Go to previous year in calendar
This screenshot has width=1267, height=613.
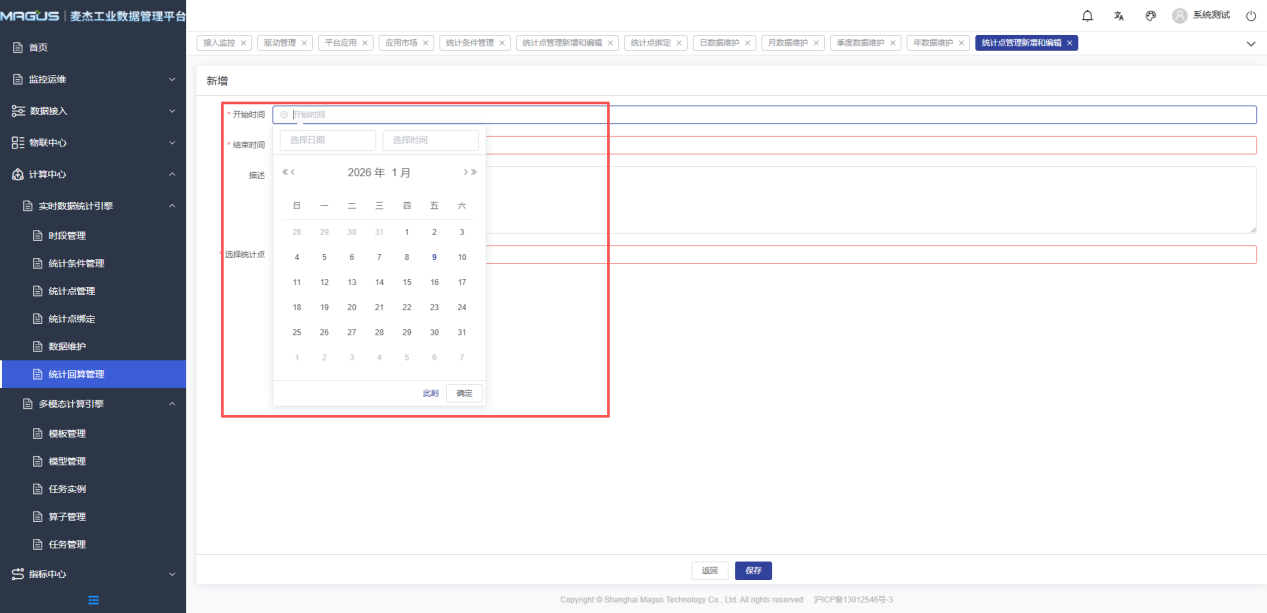[x=285, y=172]
